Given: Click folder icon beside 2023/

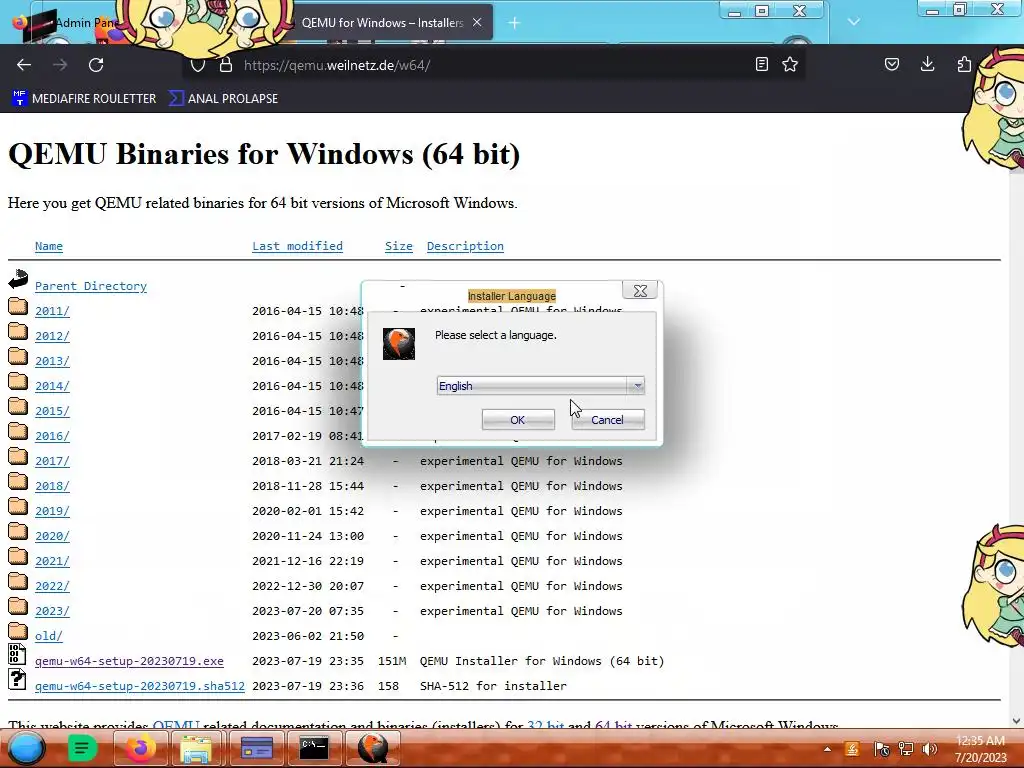Looking at the screenshot, I should (x=18, y=606).
